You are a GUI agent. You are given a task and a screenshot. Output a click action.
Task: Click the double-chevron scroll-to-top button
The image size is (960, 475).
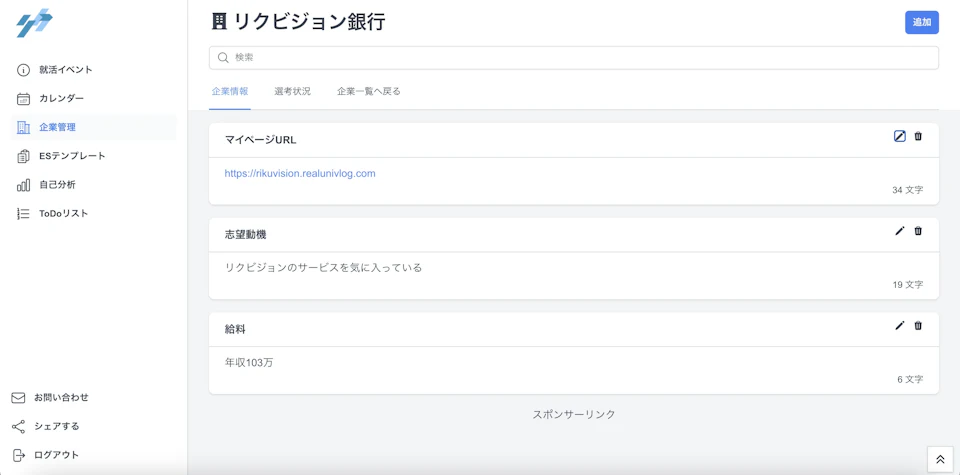pyautogui.click(x=940, y=458)
